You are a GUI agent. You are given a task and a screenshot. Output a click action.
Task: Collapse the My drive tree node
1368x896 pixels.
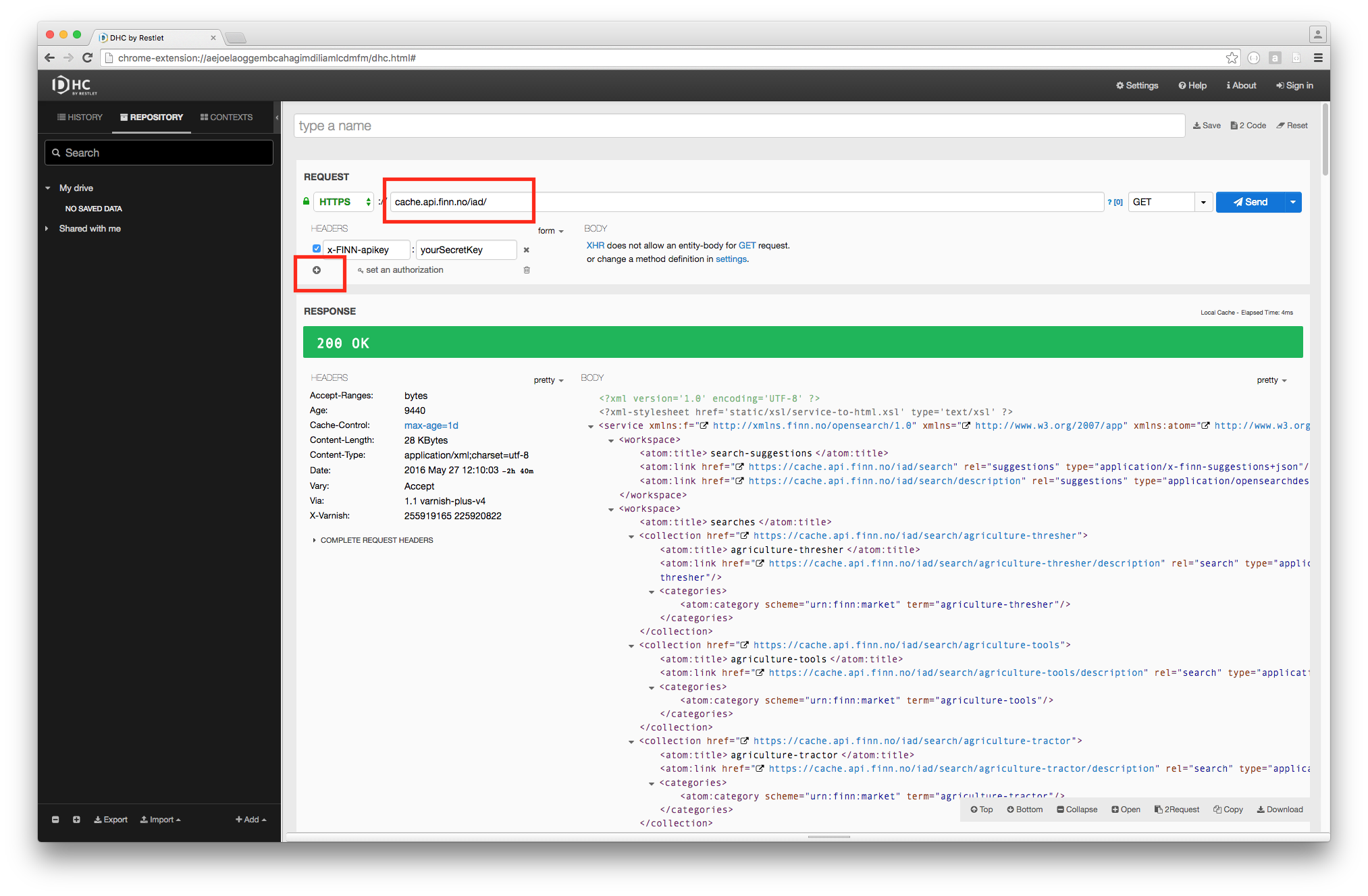click(47, 188)
